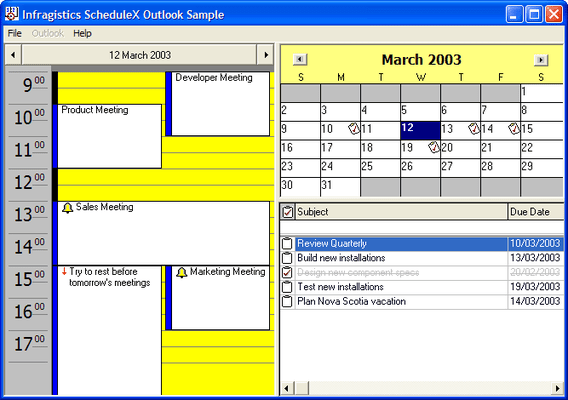The image size is (568, 400).
Task: Go to previous month in calendar
Action: tap(300, 59)
